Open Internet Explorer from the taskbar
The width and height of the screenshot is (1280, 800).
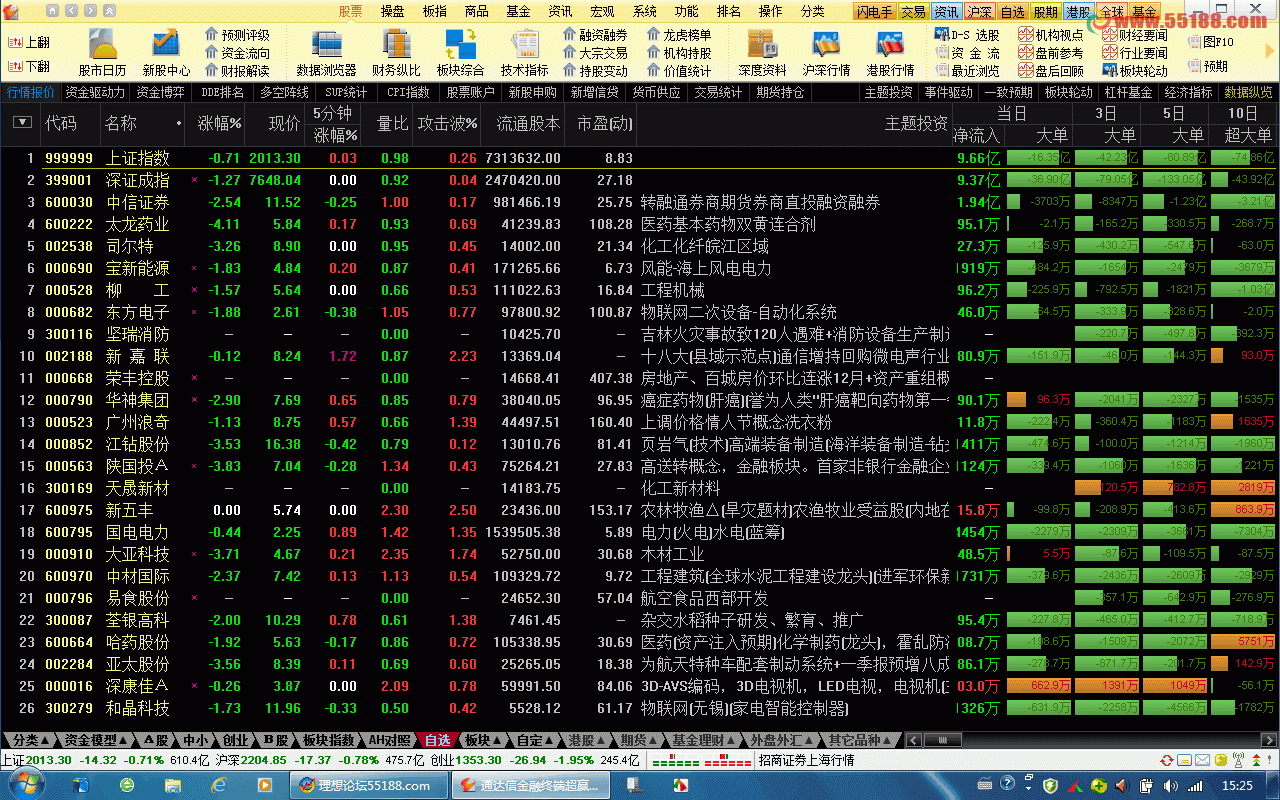219,785
